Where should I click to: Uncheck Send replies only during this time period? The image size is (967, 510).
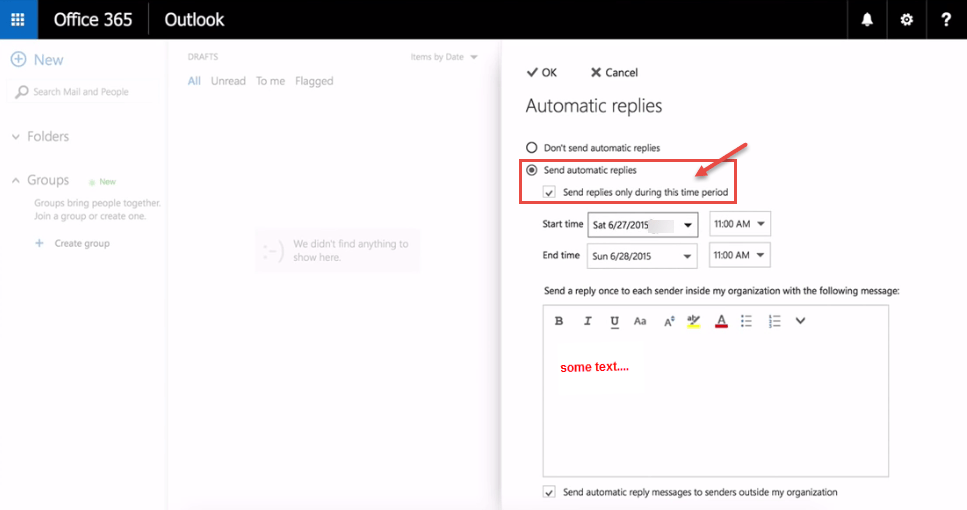pyautogui.click(x=549, y=192)
